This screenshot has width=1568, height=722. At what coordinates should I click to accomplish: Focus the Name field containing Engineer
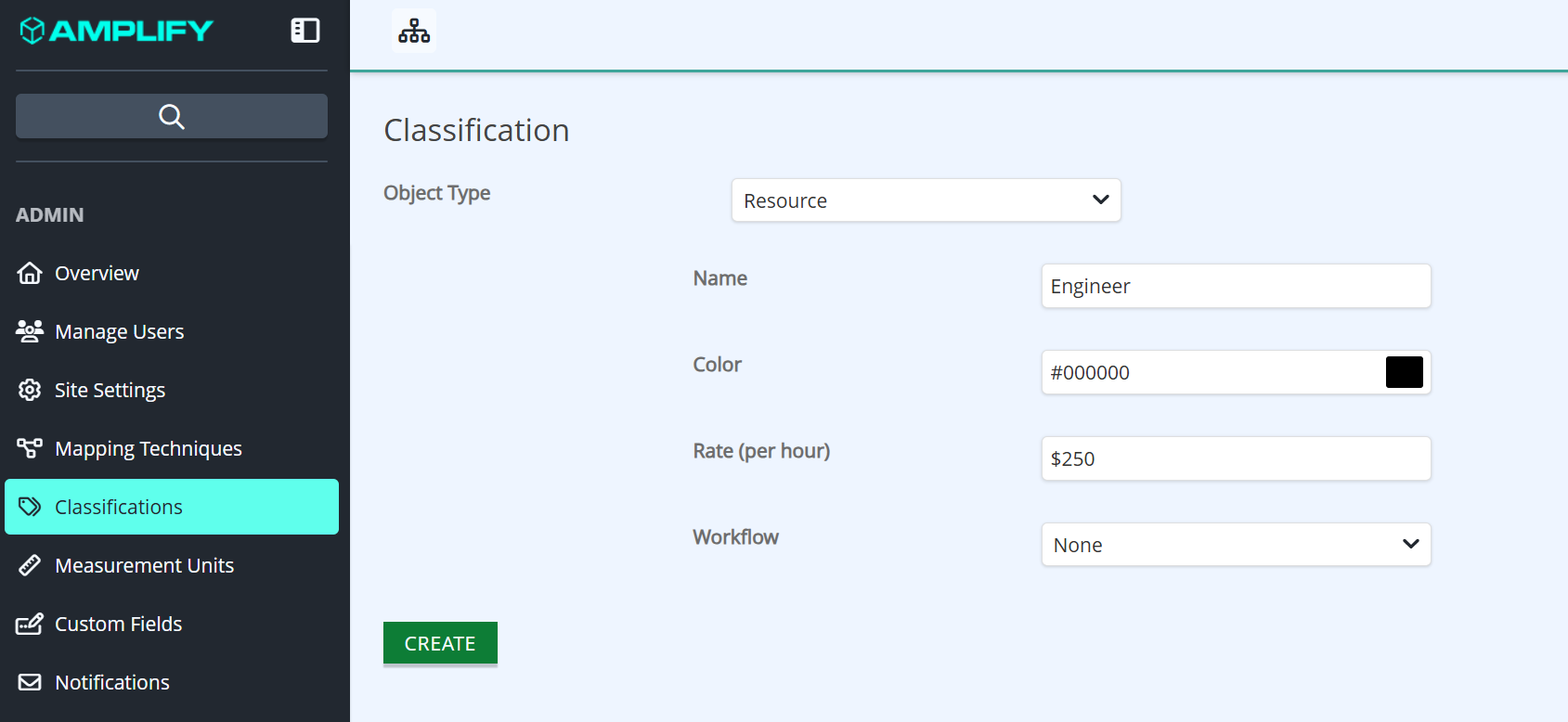pos(1237,286)
